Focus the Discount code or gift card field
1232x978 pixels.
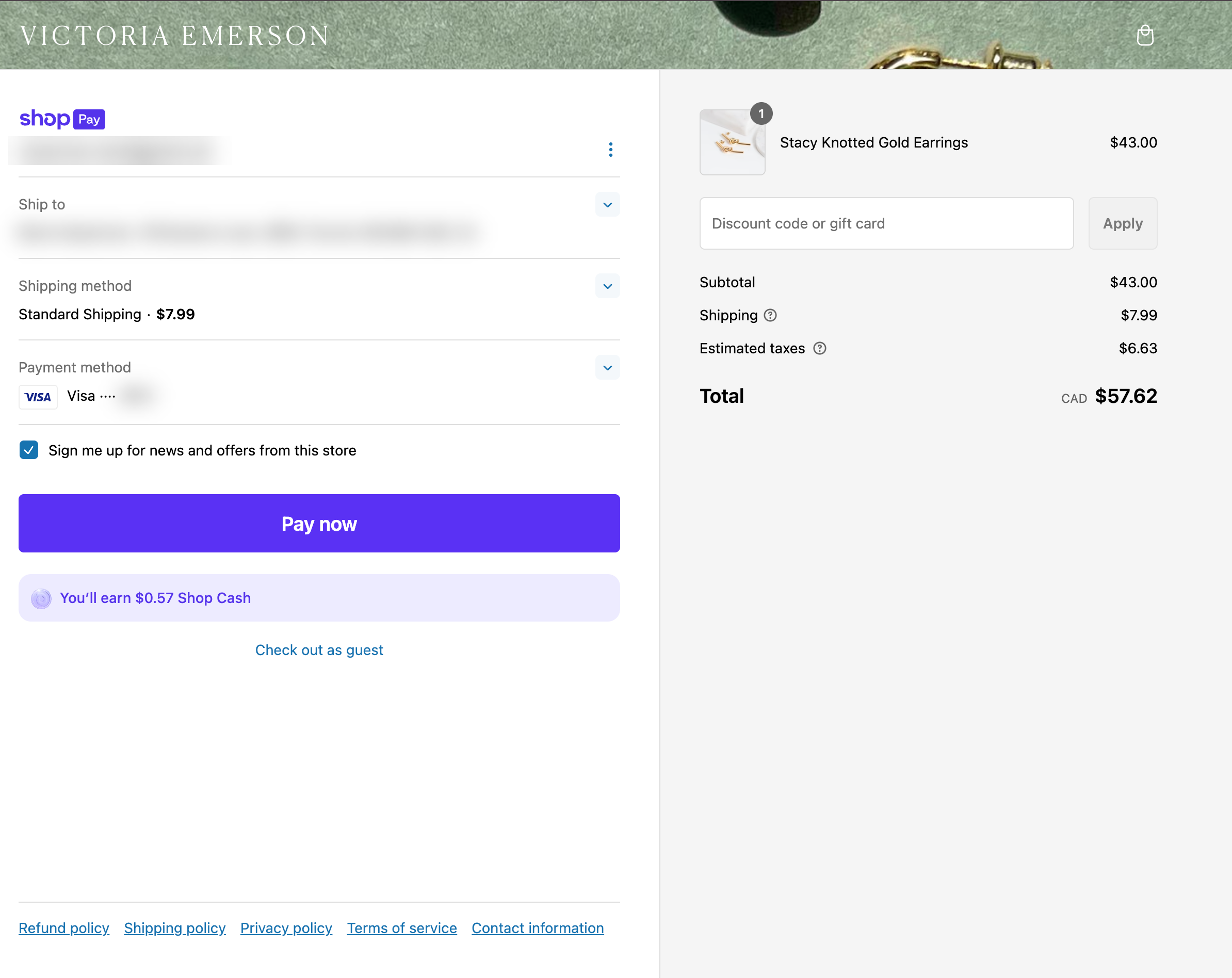[x=886, y=223]
